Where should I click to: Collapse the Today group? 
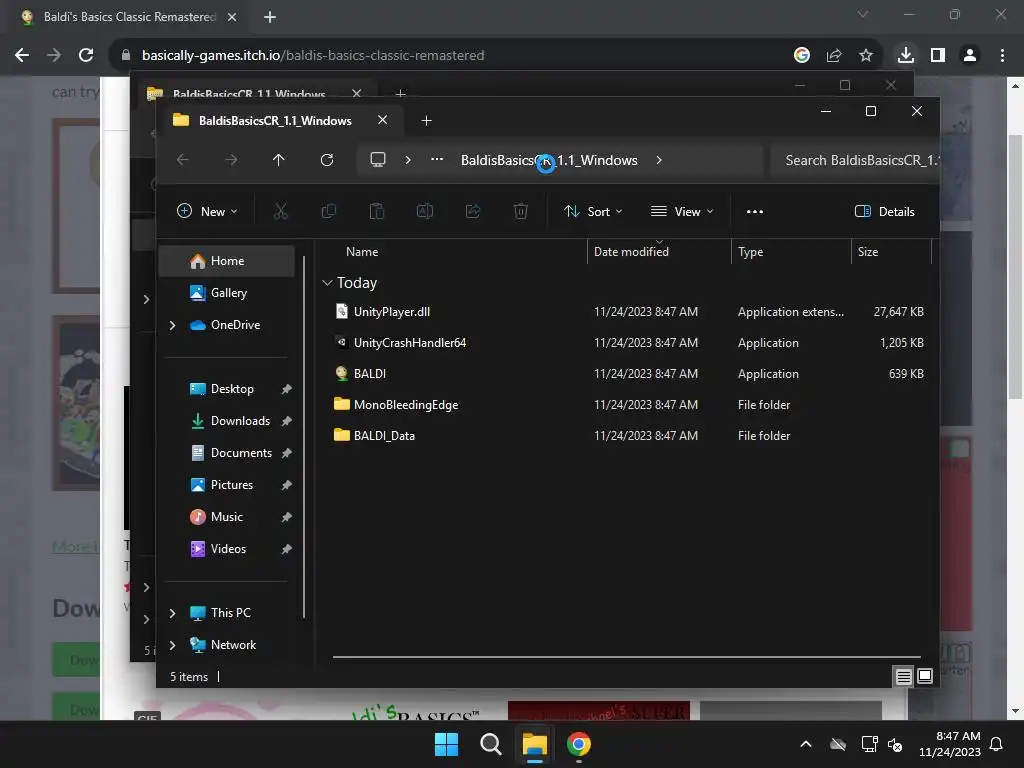327,283
